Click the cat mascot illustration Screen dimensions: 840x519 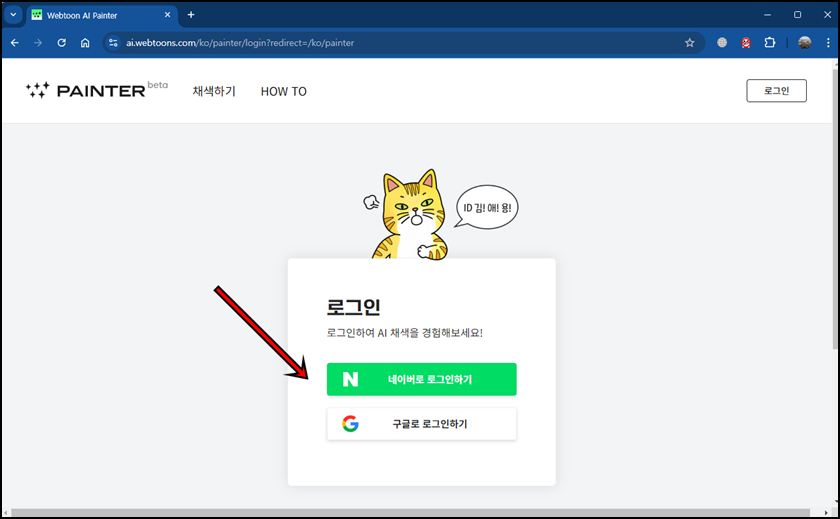[x=410, y=214]
